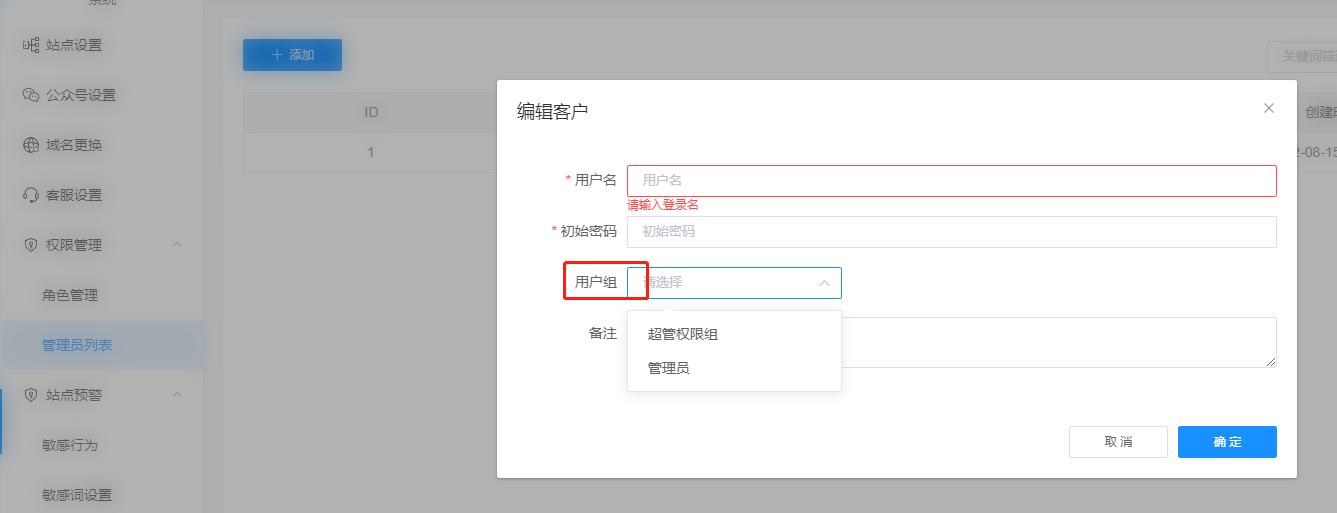Click the 站点预警 shield icon
The width and height of the screenshot is (1337, 513).
(30, 395)
